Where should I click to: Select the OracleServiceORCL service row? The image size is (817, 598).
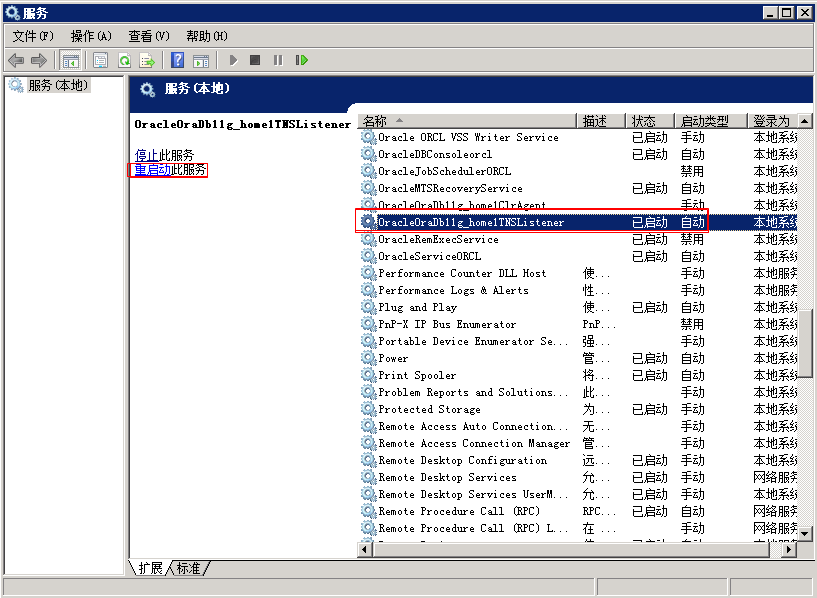coord(430,256)
